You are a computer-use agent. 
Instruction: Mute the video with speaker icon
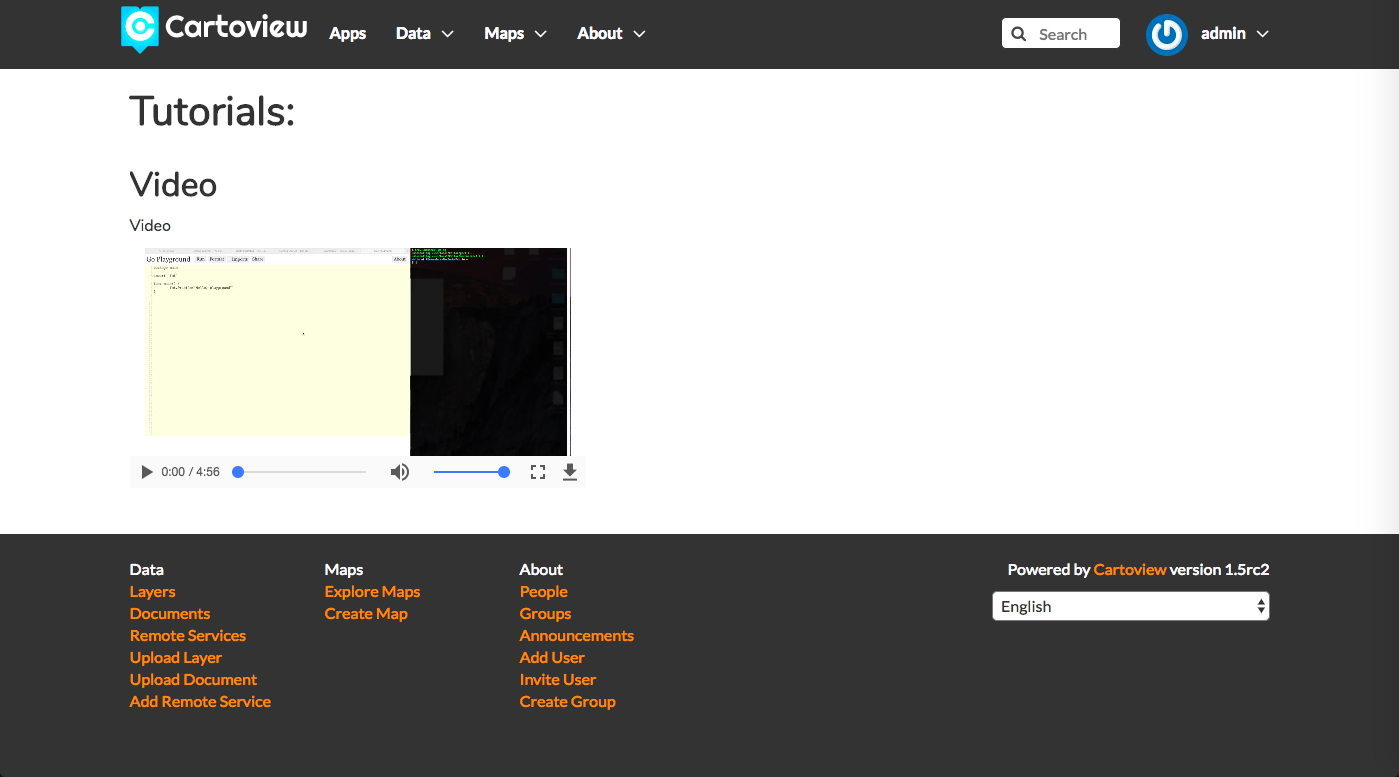(400, 472)
